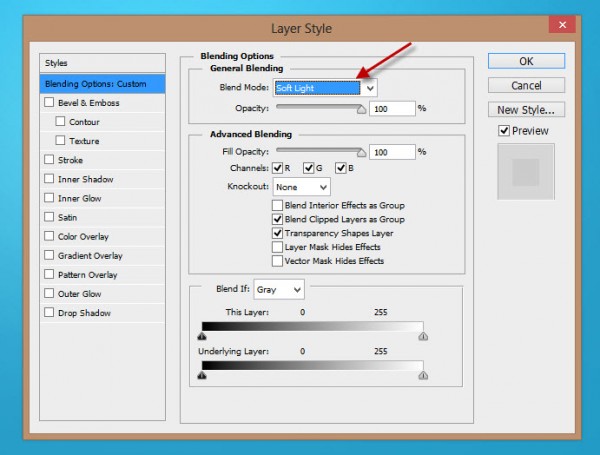Open the Blend If Gray dropdown
600x455 pixels.
click(x=296, y=289)
